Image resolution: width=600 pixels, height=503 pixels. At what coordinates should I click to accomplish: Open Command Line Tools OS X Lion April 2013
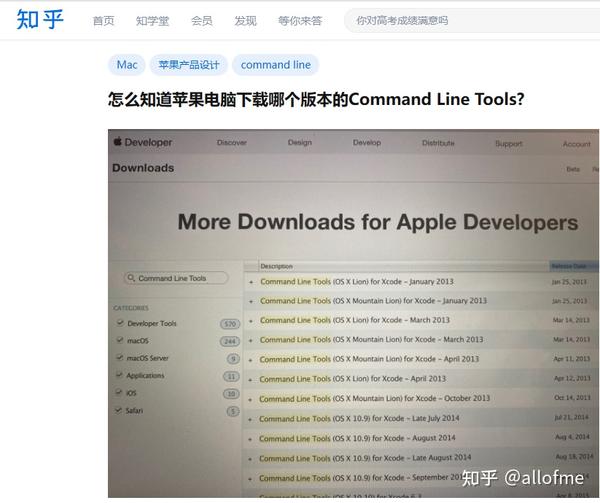[x=353, y=379]
